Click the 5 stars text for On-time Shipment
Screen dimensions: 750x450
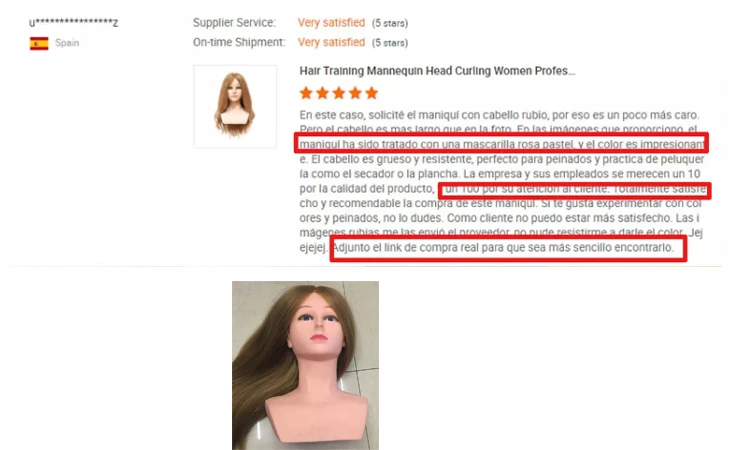click(390, 43)
